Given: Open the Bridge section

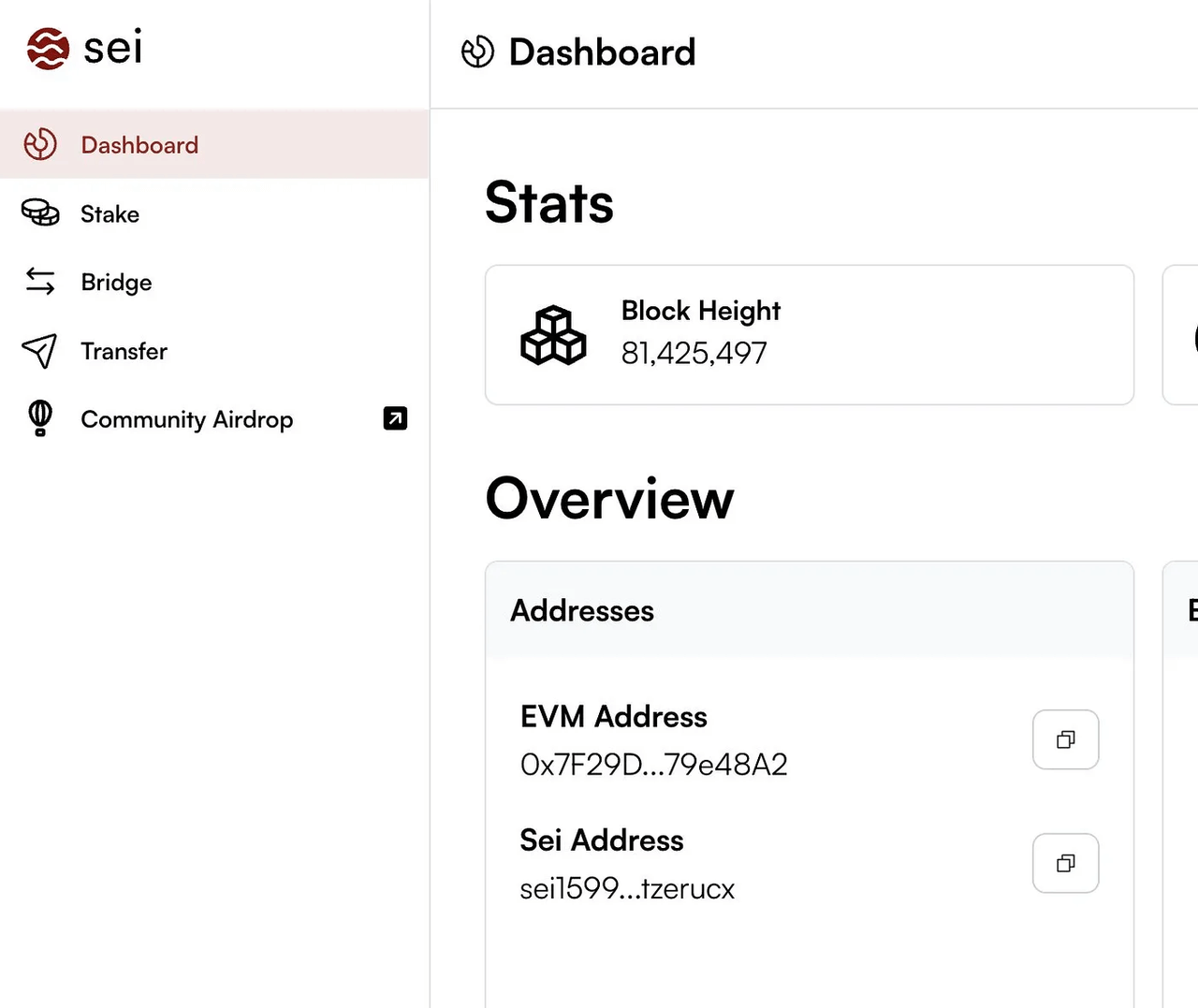Looking at the screenshot, I should click(x=214, y=282).
